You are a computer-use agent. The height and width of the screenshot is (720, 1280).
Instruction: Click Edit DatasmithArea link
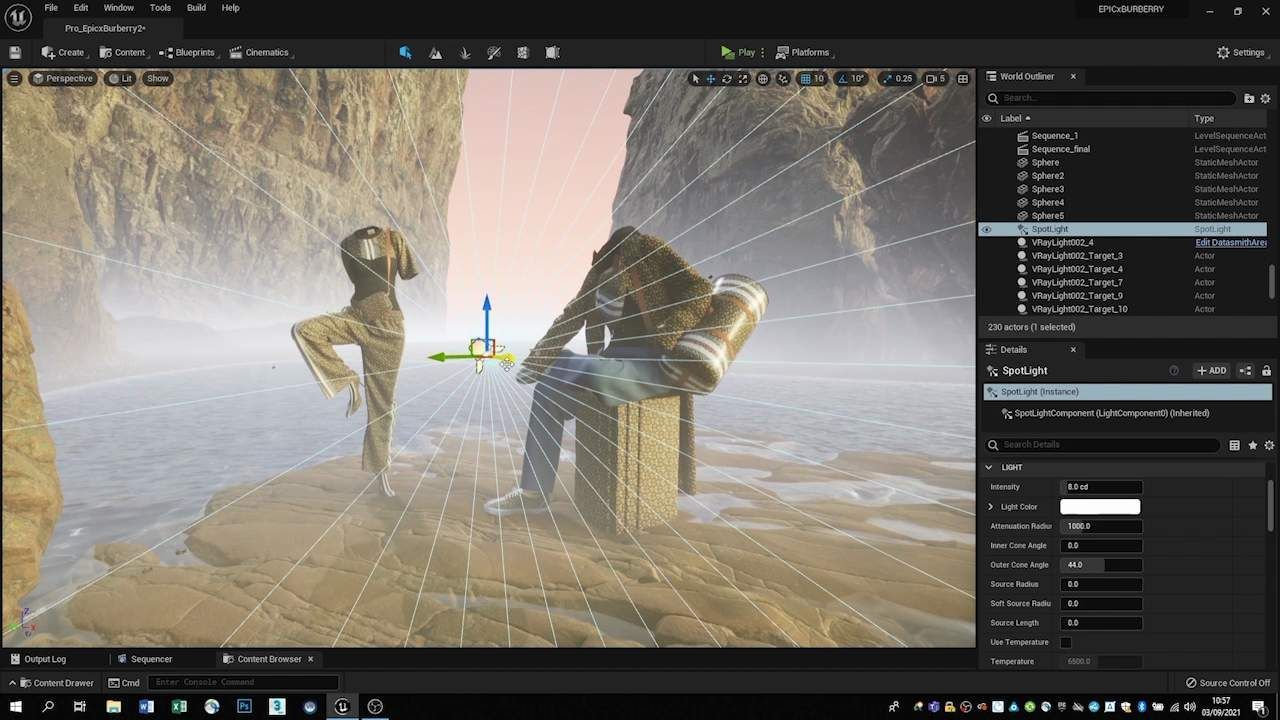(1231, 242)
